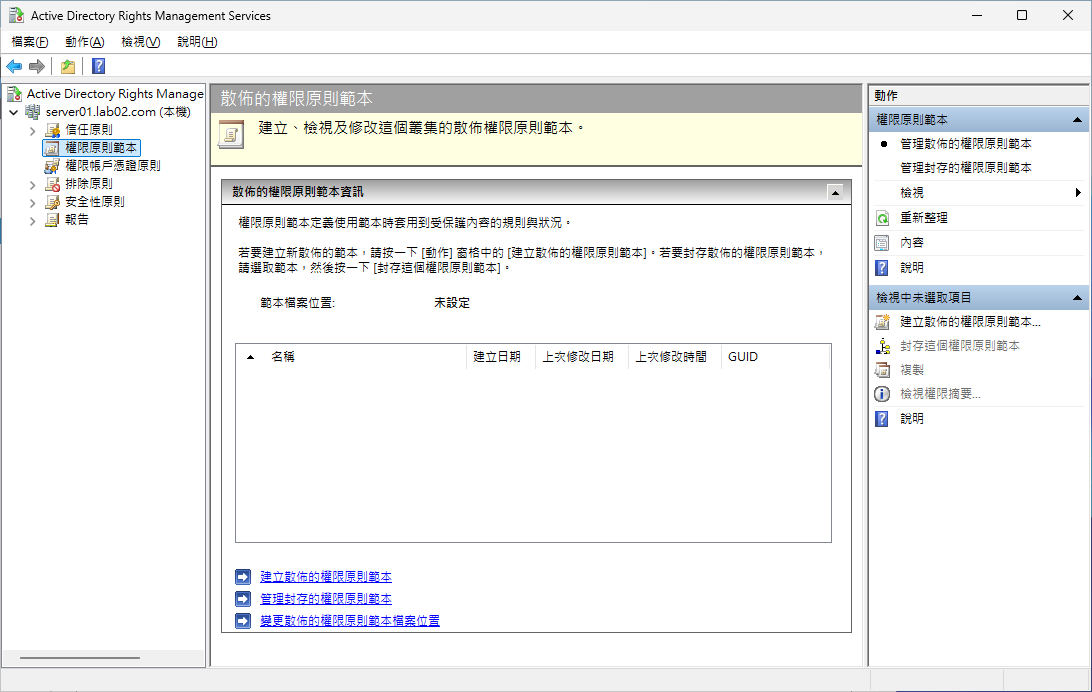Open the 檢視(V) menu

(x=141, y=42)
